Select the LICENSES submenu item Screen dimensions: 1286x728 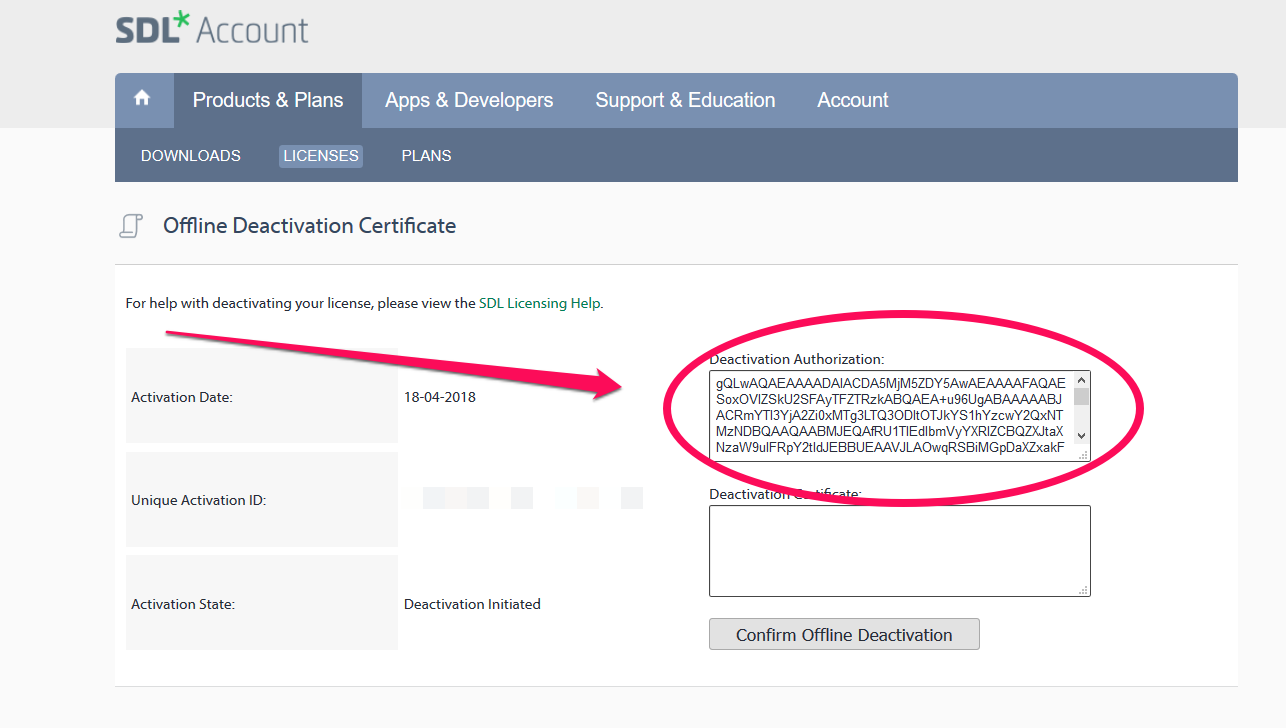[320, 156]
